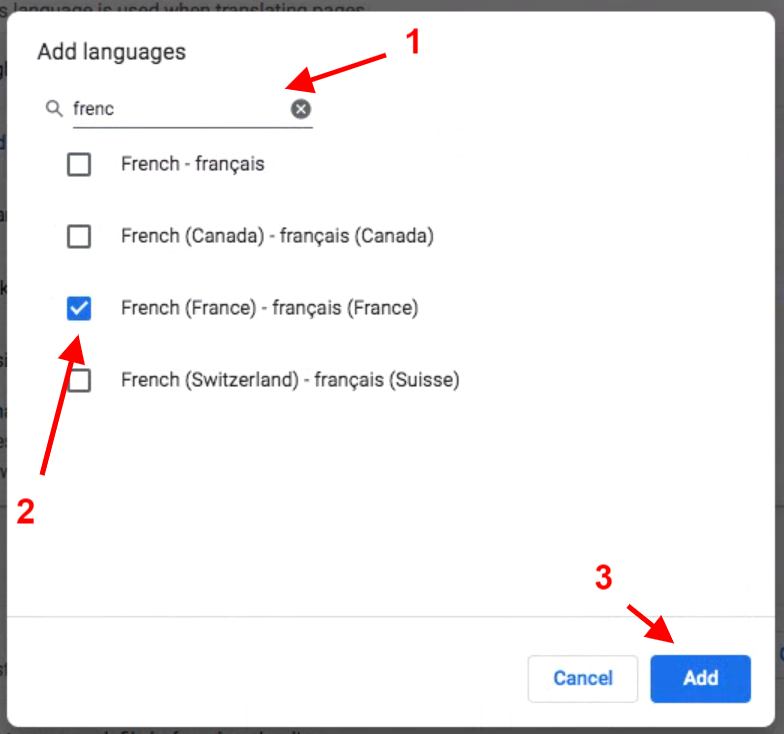Tick the French (Switzerland) checkbox
Viewport: 784px width, 734px height.
click(x=79, y=380)
